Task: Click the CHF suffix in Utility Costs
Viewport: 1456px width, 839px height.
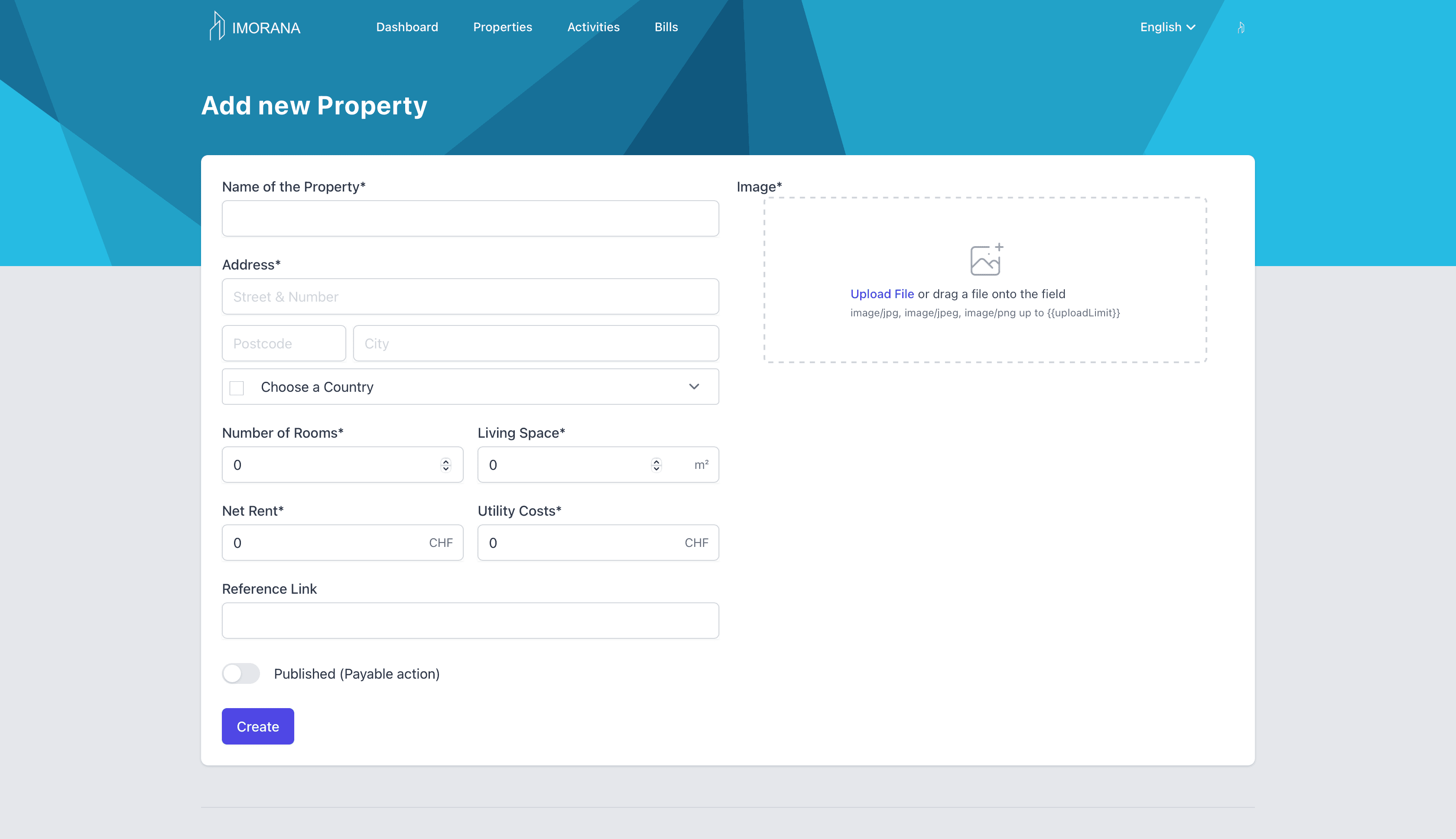Action: click(697, 543)
